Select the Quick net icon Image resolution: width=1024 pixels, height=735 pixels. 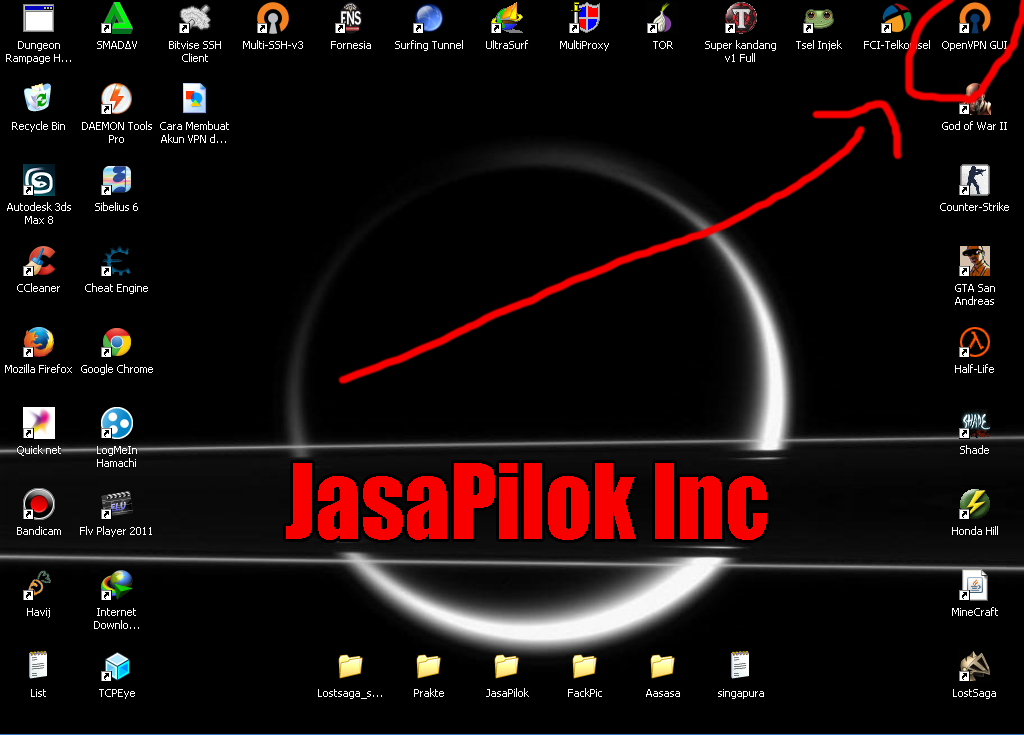point(39,423)
